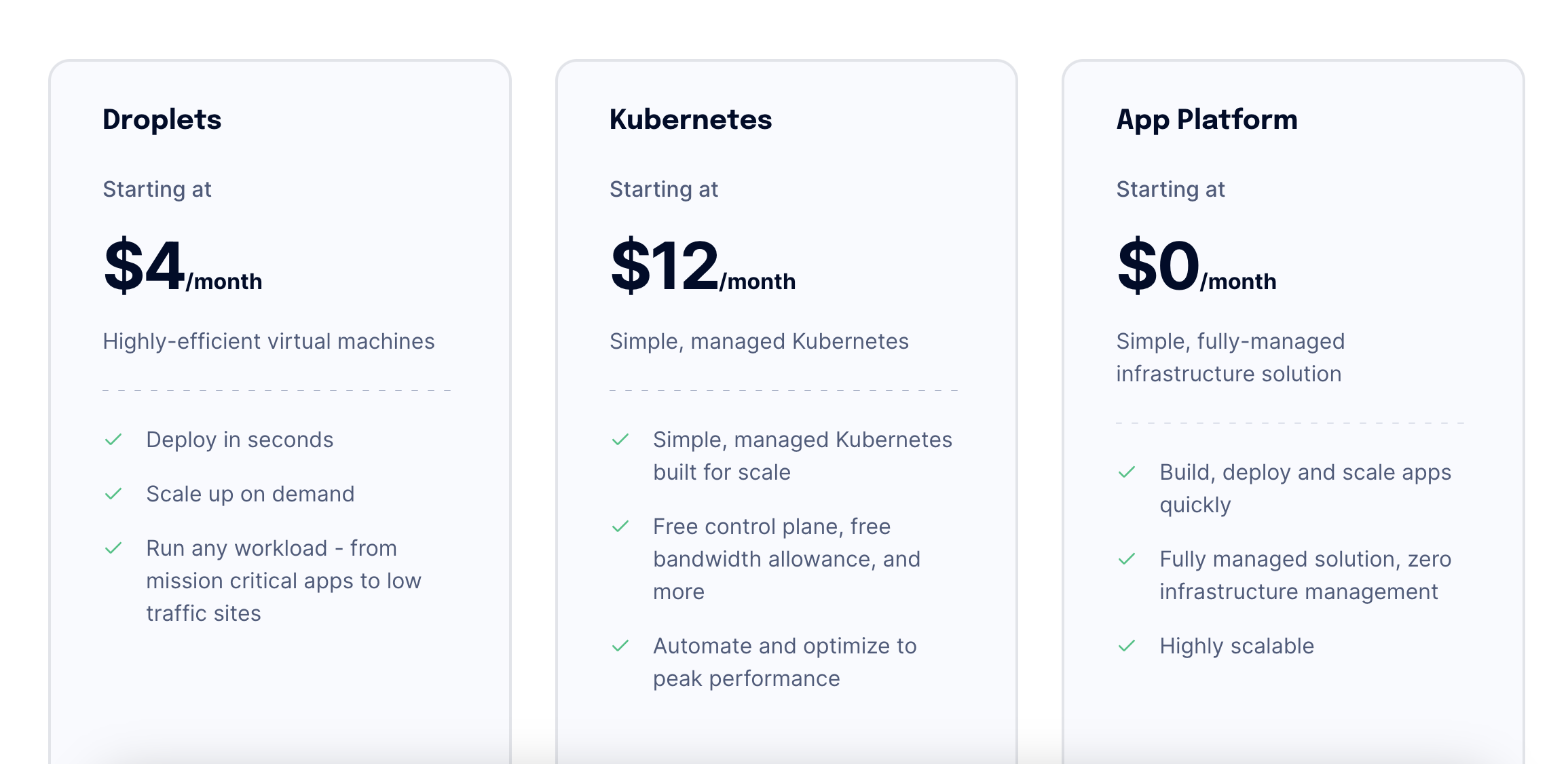Click the $4/month Droplets price
The image size is (1568, 764).
[182, 267]
